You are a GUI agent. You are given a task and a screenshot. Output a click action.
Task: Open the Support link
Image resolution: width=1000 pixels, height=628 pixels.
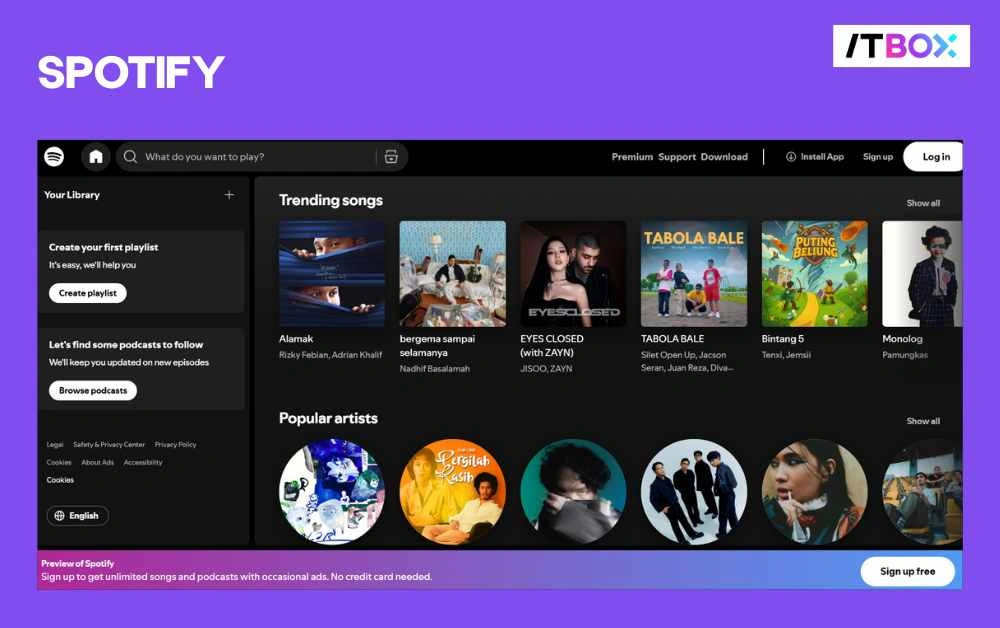(677, 157)
